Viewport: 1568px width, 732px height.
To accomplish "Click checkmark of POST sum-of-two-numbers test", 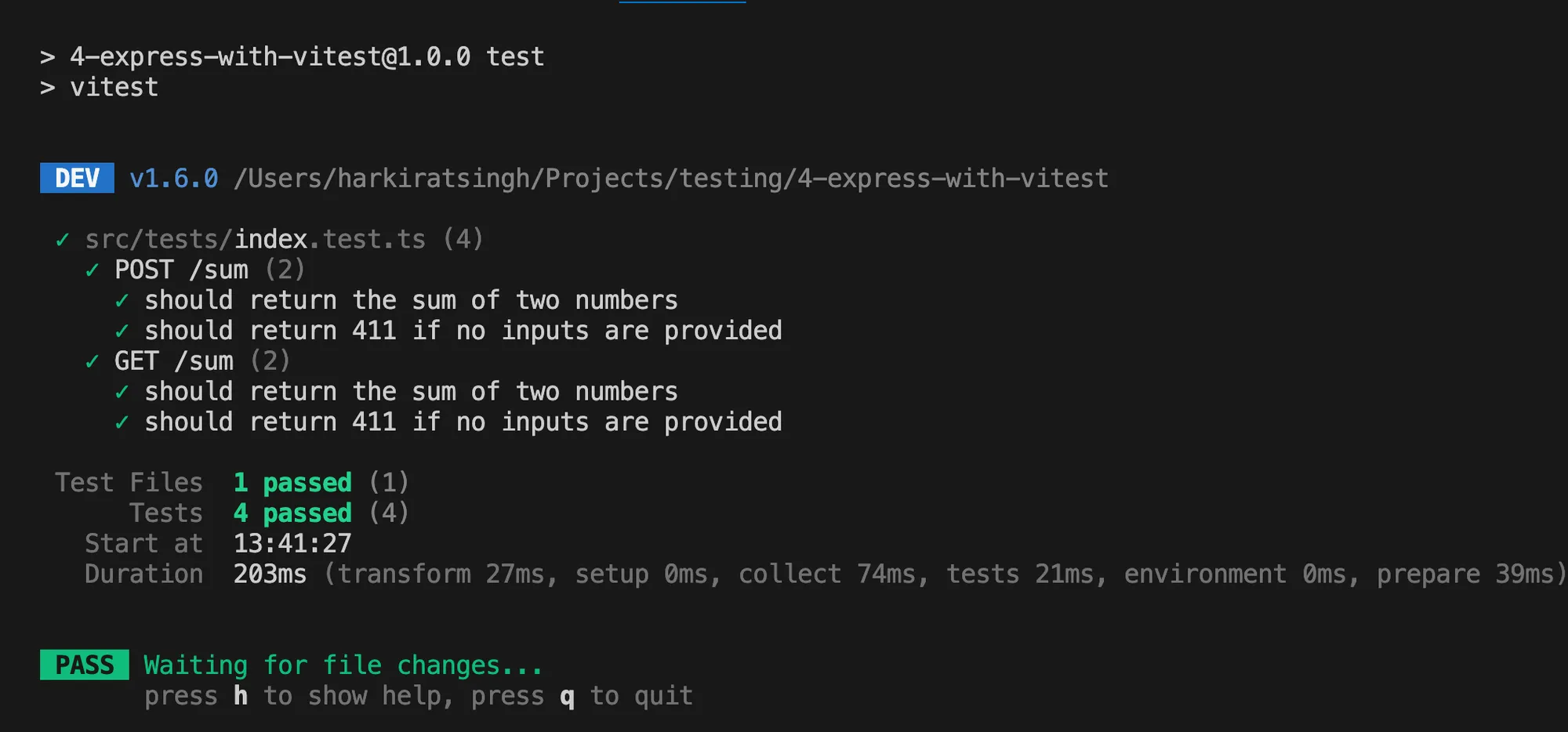I will [122, 301].
